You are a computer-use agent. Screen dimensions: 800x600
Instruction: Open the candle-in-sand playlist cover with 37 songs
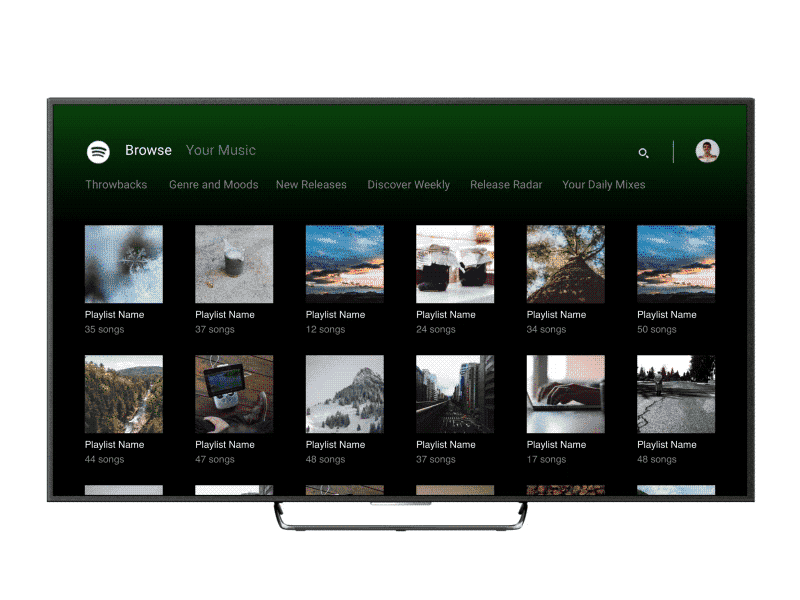[234, 264]
